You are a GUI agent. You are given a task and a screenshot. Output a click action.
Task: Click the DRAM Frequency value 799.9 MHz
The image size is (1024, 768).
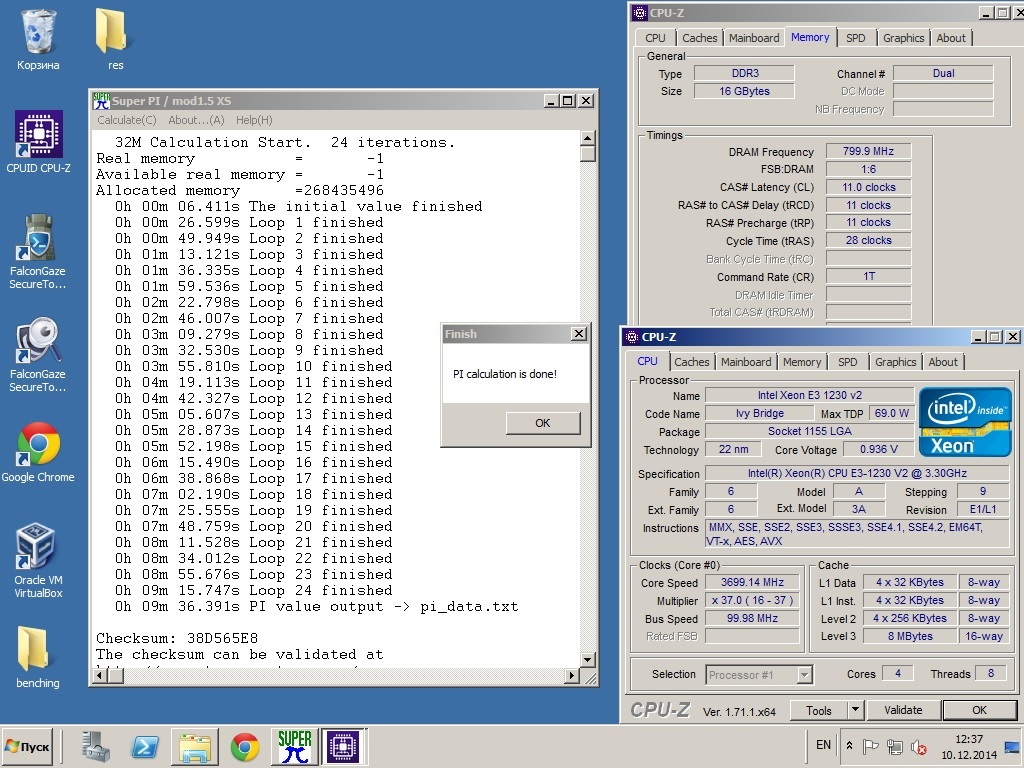(x=868, y=151)
